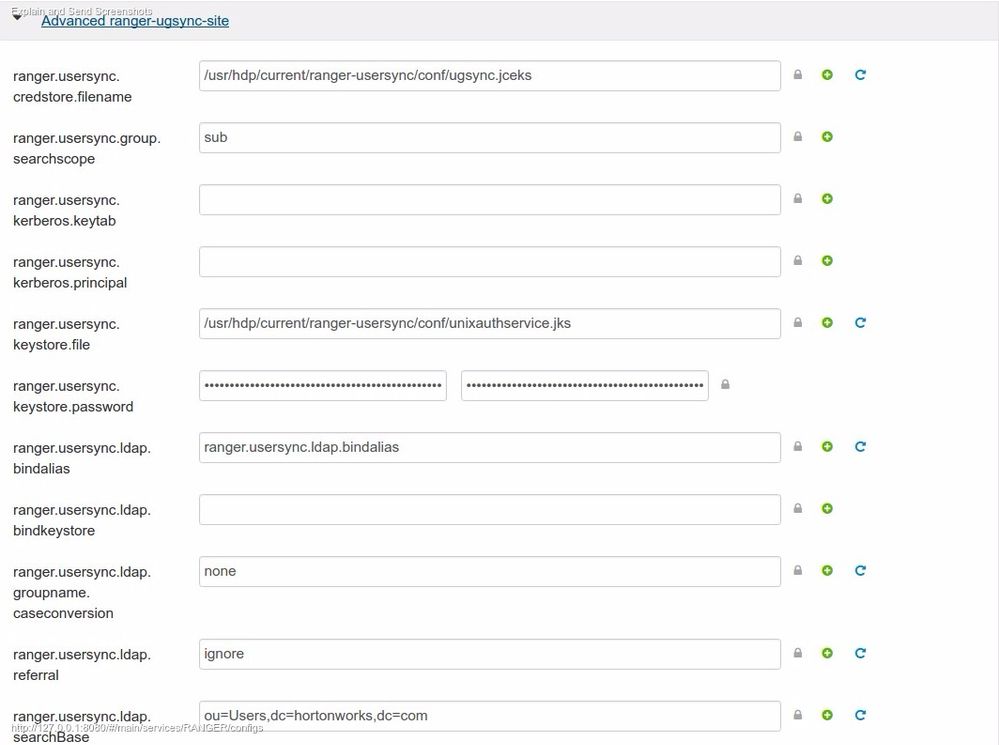Image resolution: width=999 pixels, height=745 pixels.
Task: Click lock icon for credstore.filename property
Action: pyautogui.click(x=798, y=75)
